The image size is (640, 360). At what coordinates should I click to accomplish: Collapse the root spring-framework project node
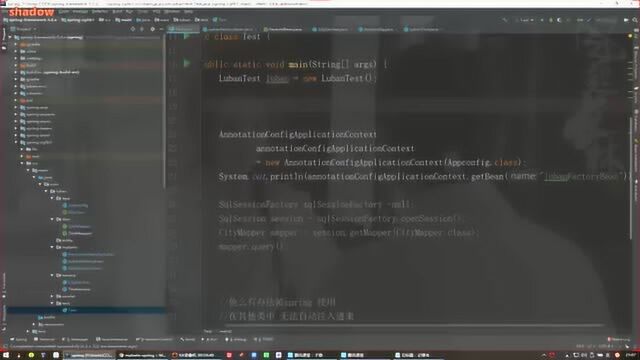(10, 37)
